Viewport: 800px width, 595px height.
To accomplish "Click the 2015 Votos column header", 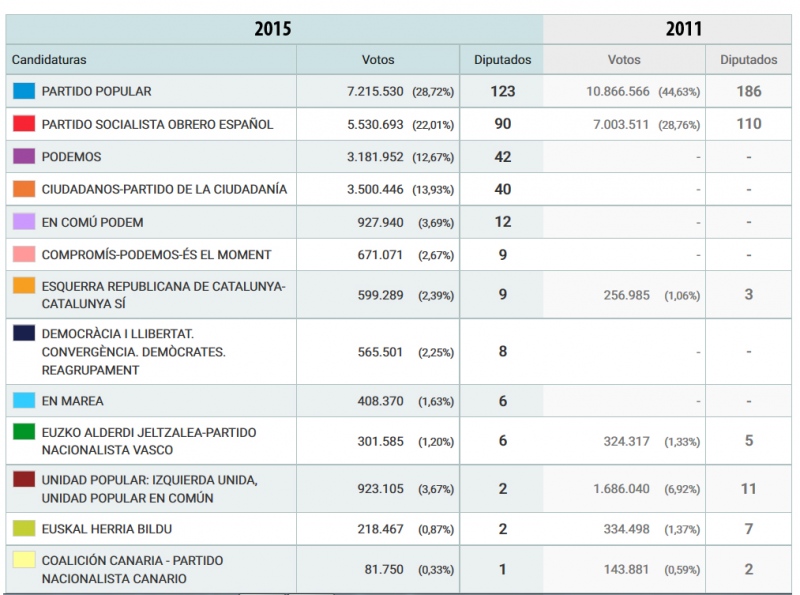I will tap(378, 60).
